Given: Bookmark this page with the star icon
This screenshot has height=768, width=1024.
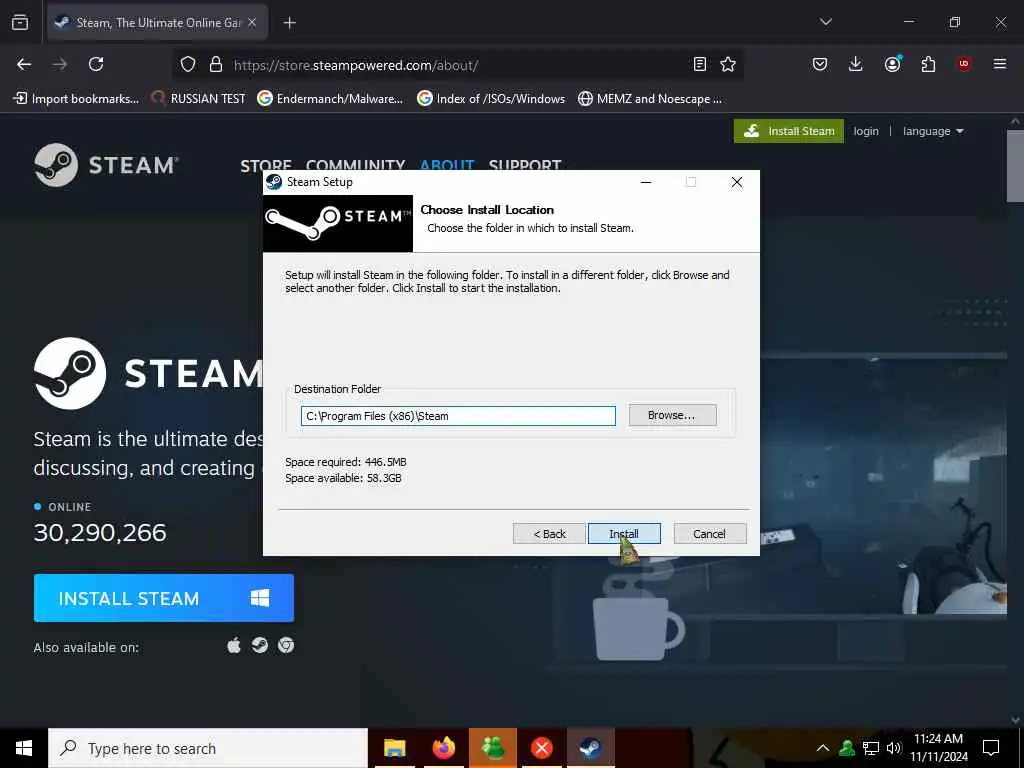Looking at the screenshot, I should (728, 64).
